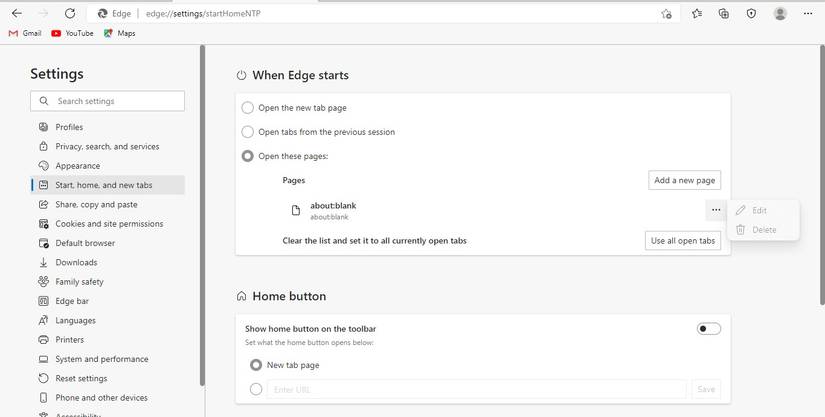Go back using the back arrow

[17, 14]
